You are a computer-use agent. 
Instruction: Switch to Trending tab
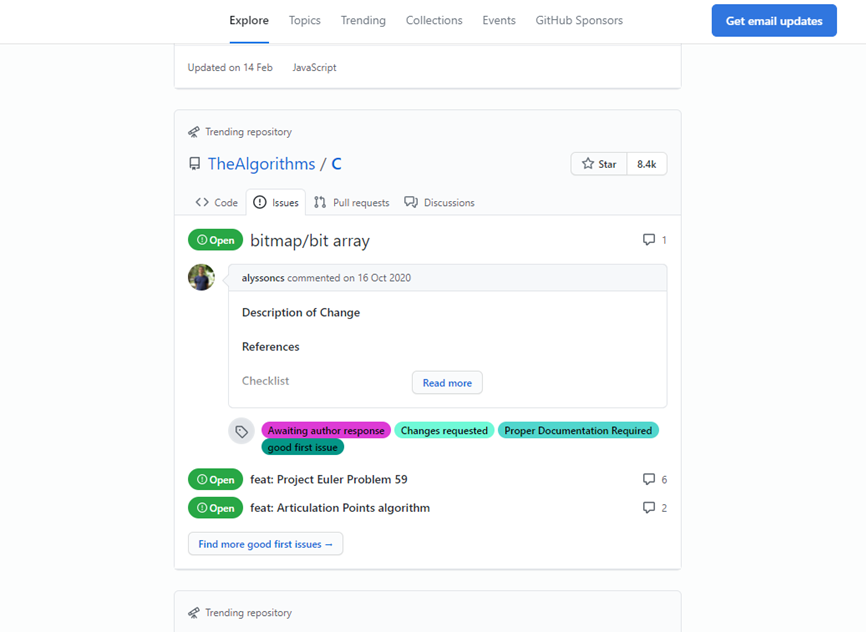[363, 20]
